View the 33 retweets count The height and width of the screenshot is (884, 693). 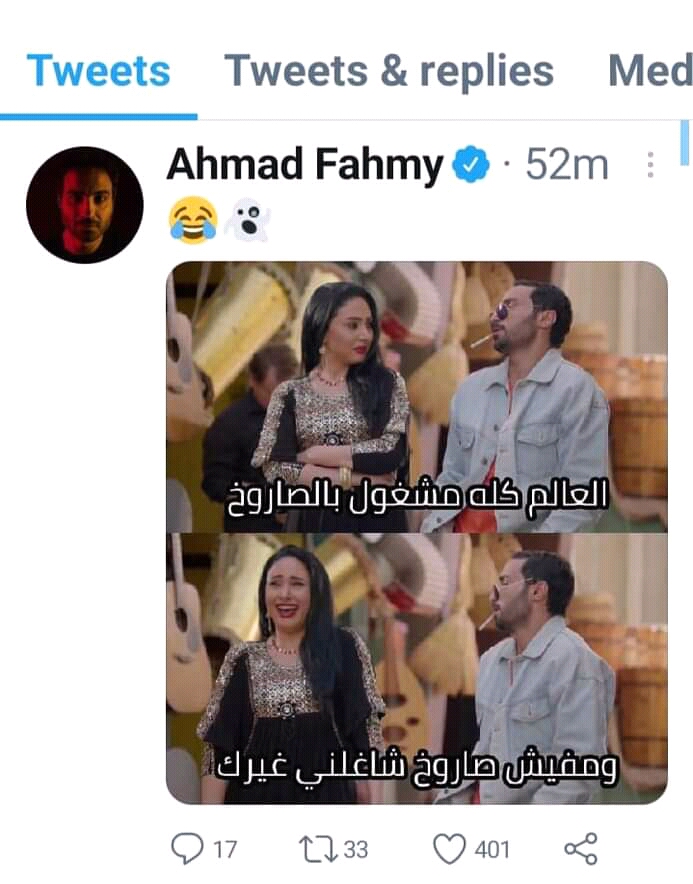click(x=355, y=850)
